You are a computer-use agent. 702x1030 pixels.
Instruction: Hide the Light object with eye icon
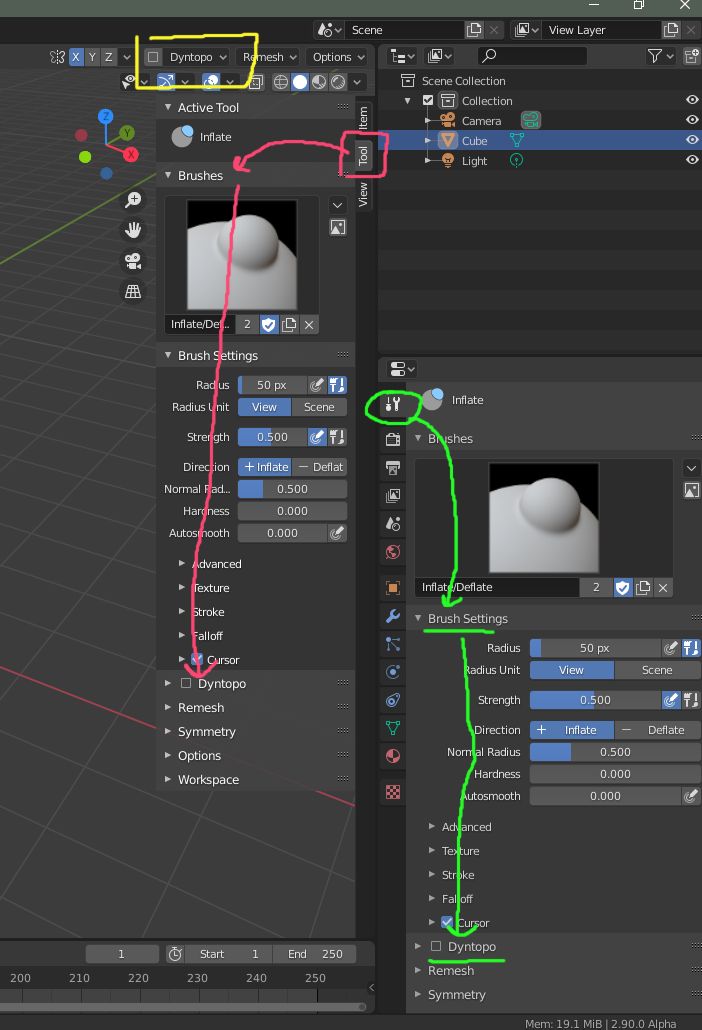coord(692,160)
